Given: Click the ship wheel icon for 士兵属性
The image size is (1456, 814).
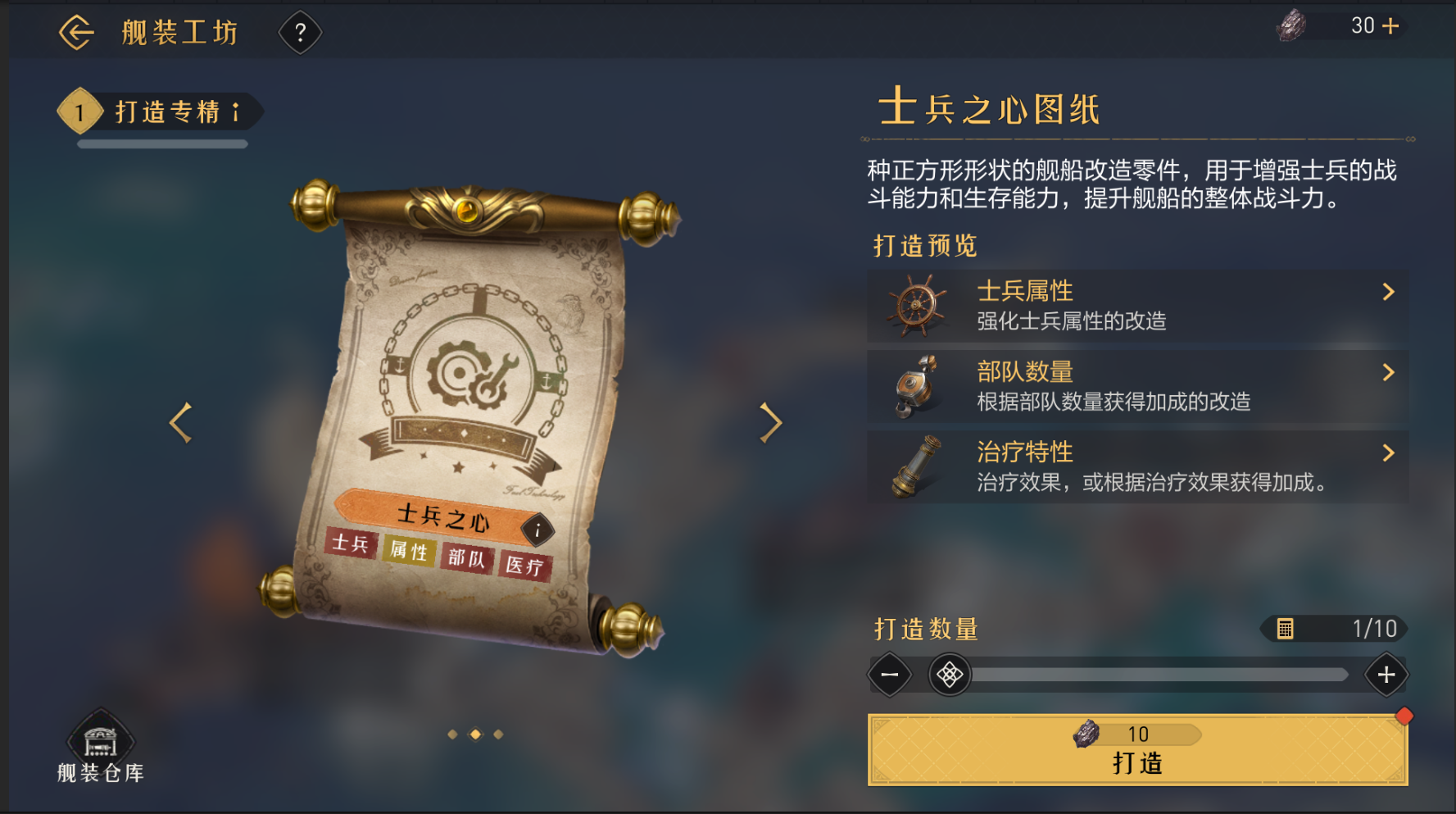Looking at the screenshot, I should [x=917, y=305].
